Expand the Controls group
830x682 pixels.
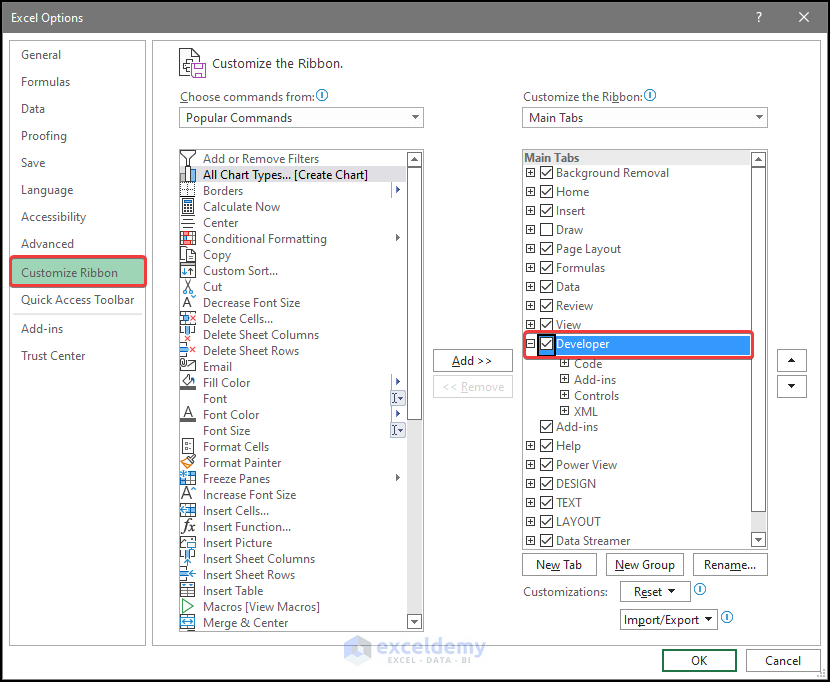point(565,395)
